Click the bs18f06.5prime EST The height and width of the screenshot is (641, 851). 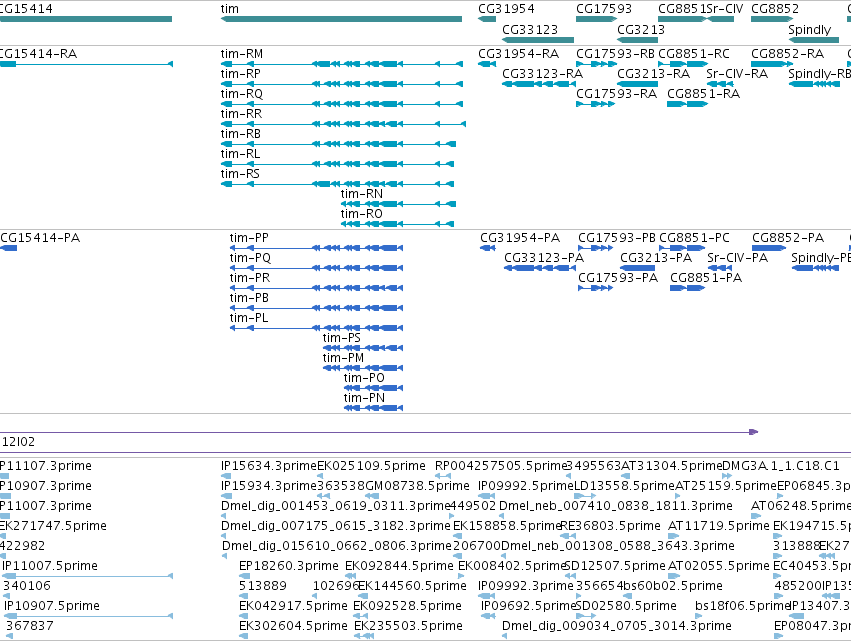coord(699,616)
